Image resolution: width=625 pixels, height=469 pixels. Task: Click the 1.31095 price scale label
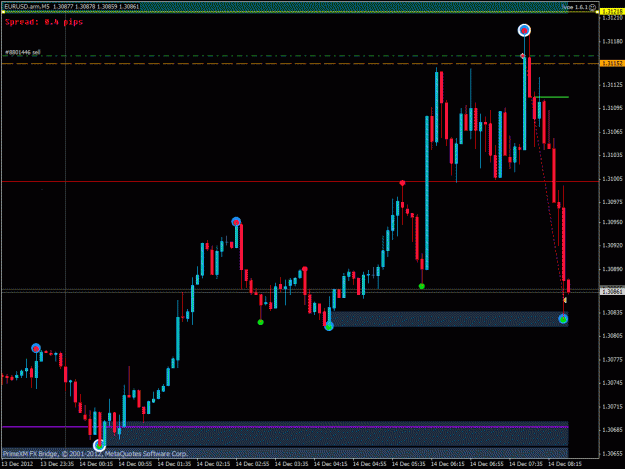pos(613,108)
